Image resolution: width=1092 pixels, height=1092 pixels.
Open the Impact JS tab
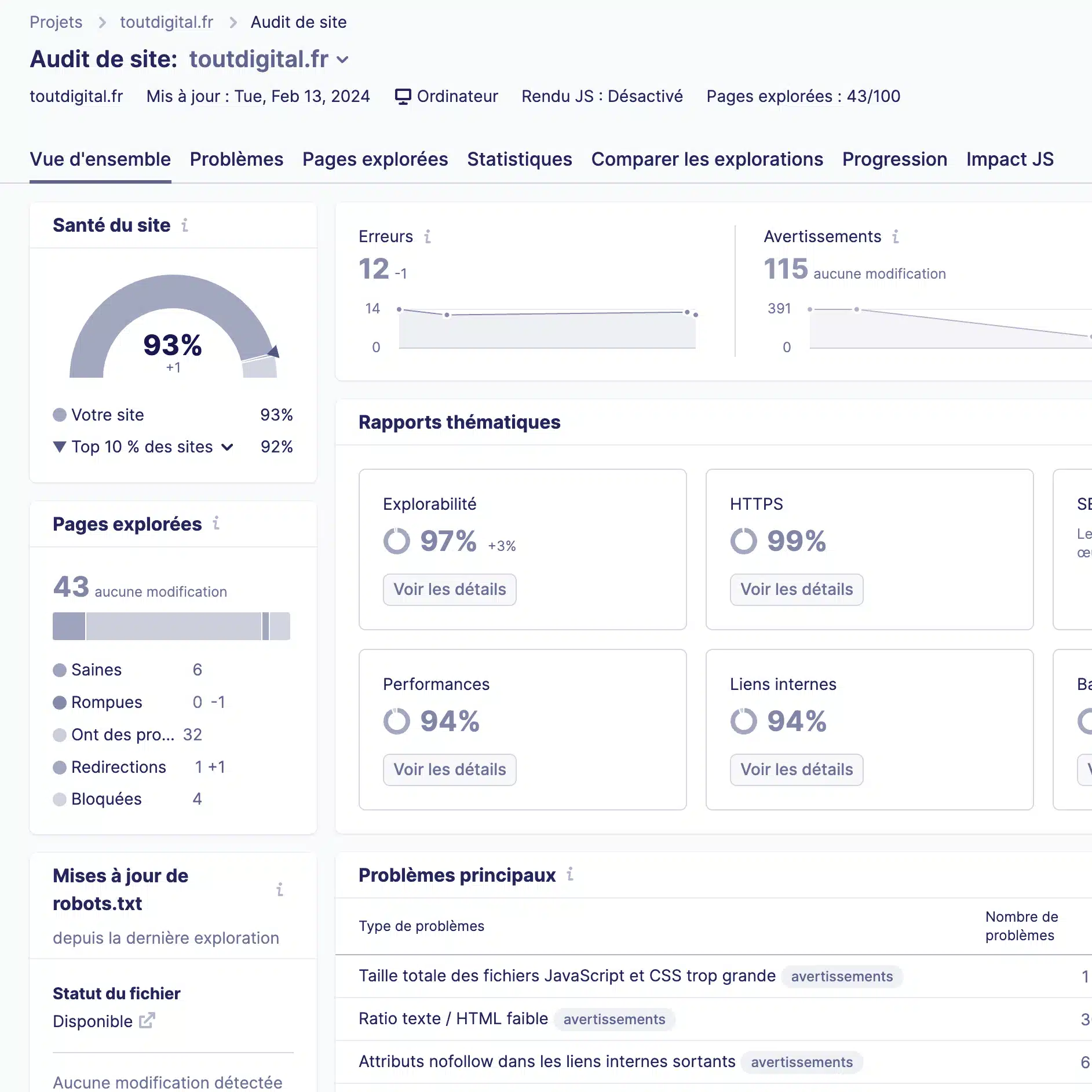pyautogui.click(x=1010, y=159)
